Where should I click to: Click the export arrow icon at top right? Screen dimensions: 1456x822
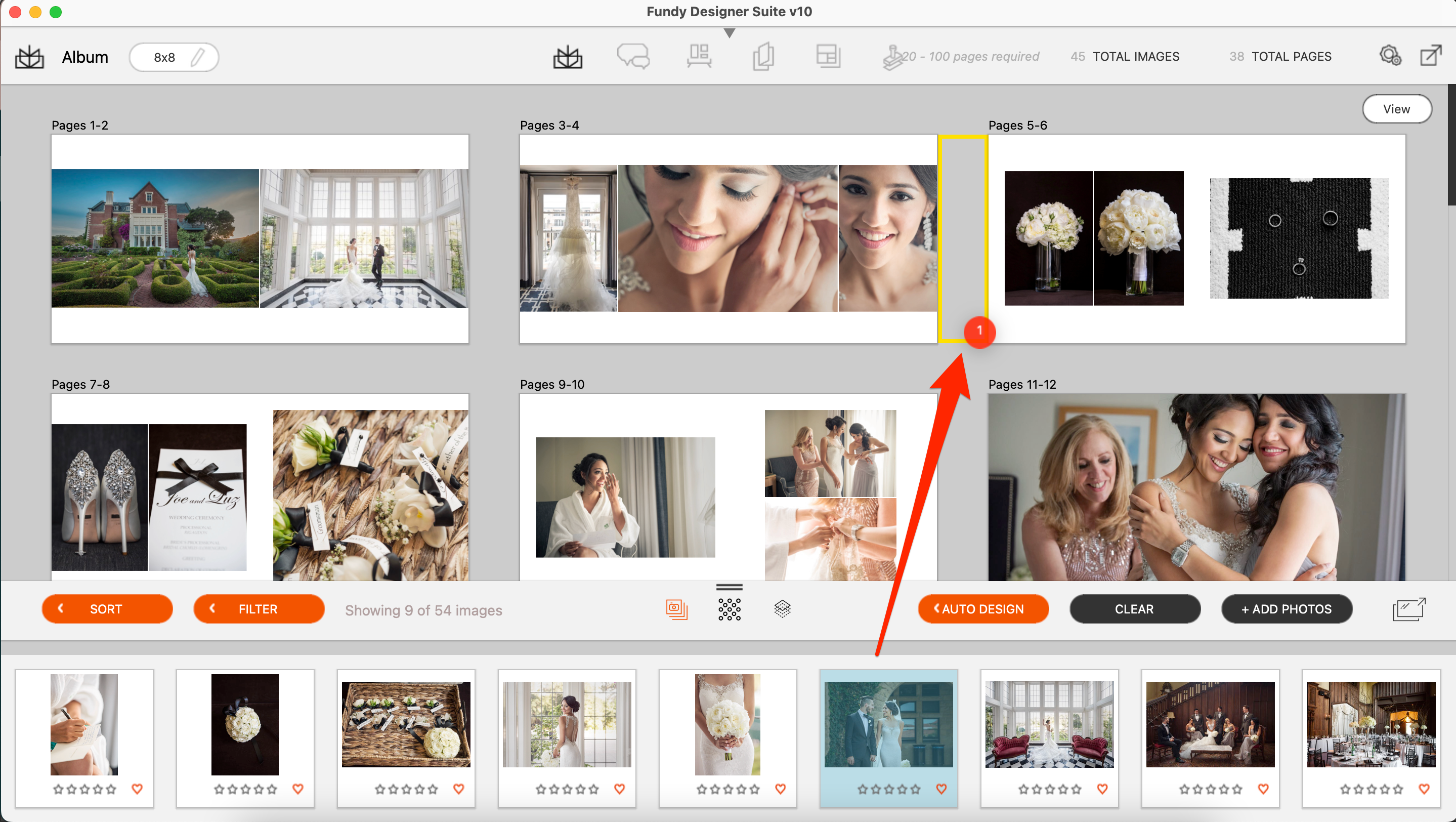pyautogui.click(x=1431, y=56)
